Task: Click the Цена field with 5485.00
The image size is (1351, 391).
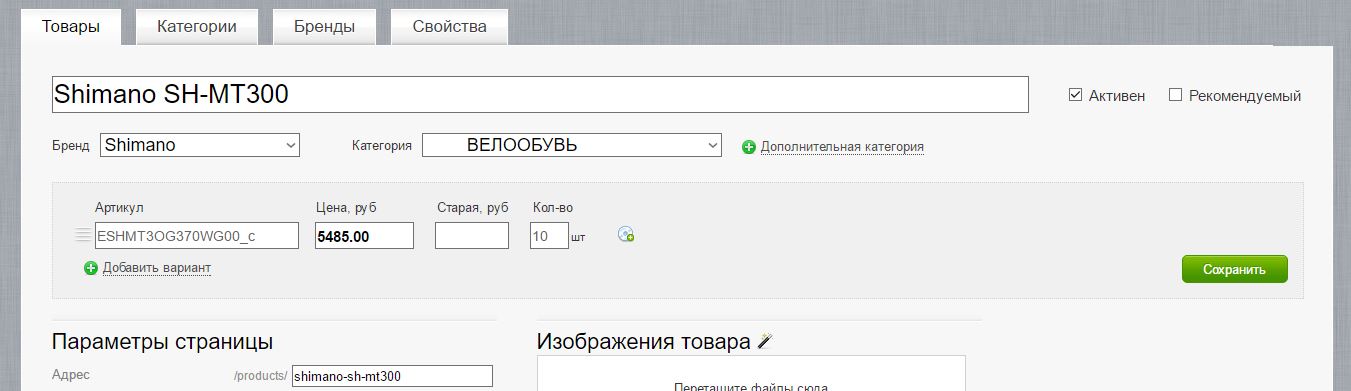Action: (364, 236)
